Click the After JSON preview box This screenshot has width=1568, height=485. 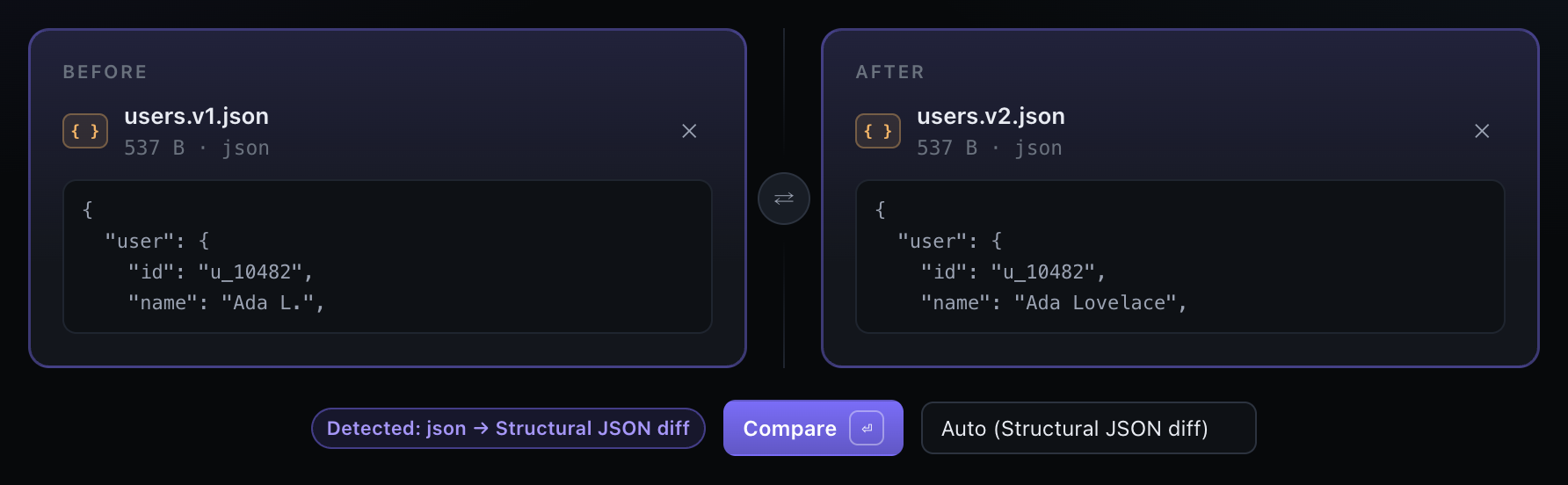[1180, 257]
